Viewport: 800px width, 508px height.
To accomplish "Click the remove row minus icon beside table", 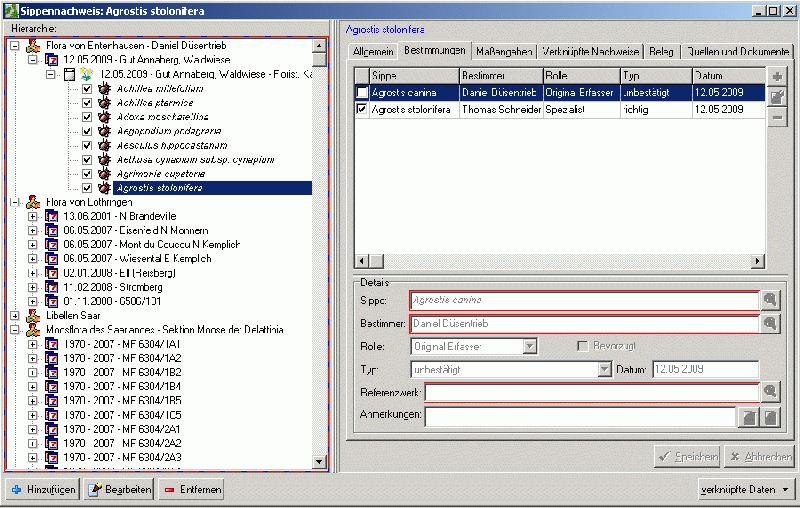I will click(x=778, y=118).
